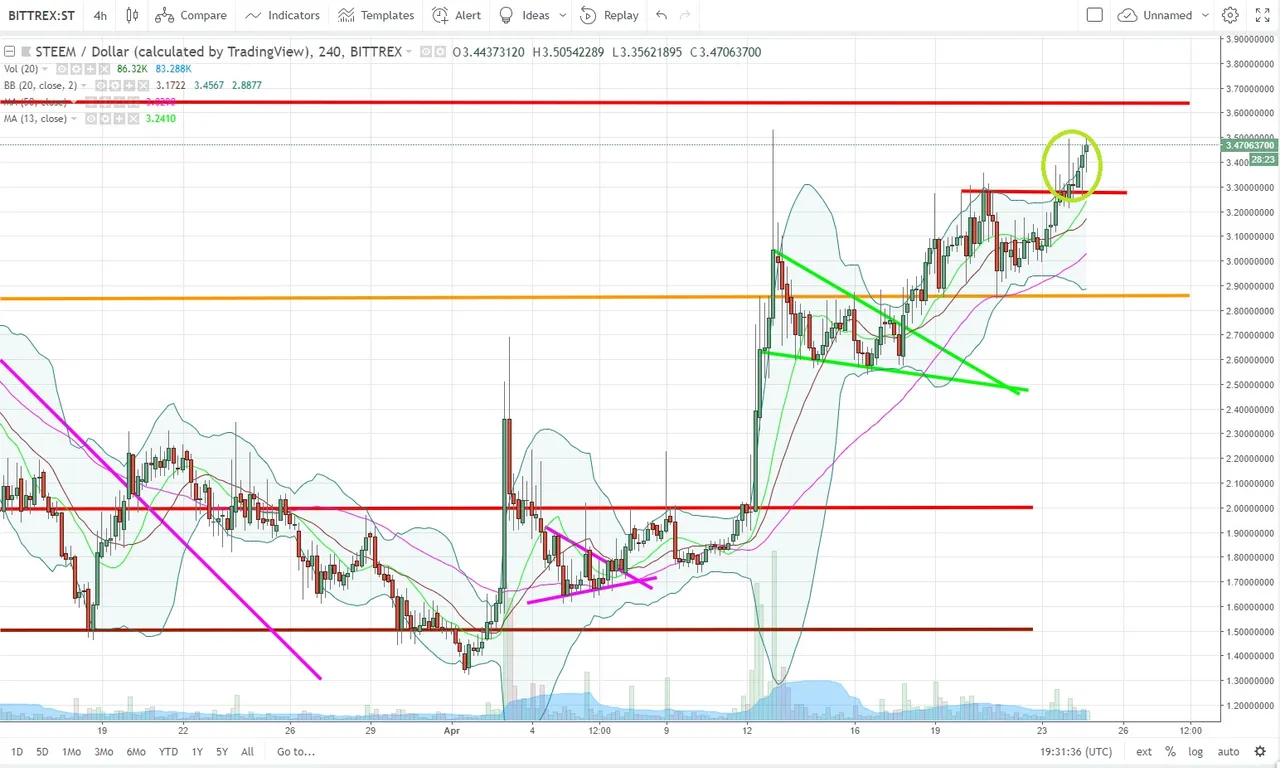Image resolution: width=1280 pixels, height=768 pixels.
Task: Redo the last chart action
Action: (686, 15)
